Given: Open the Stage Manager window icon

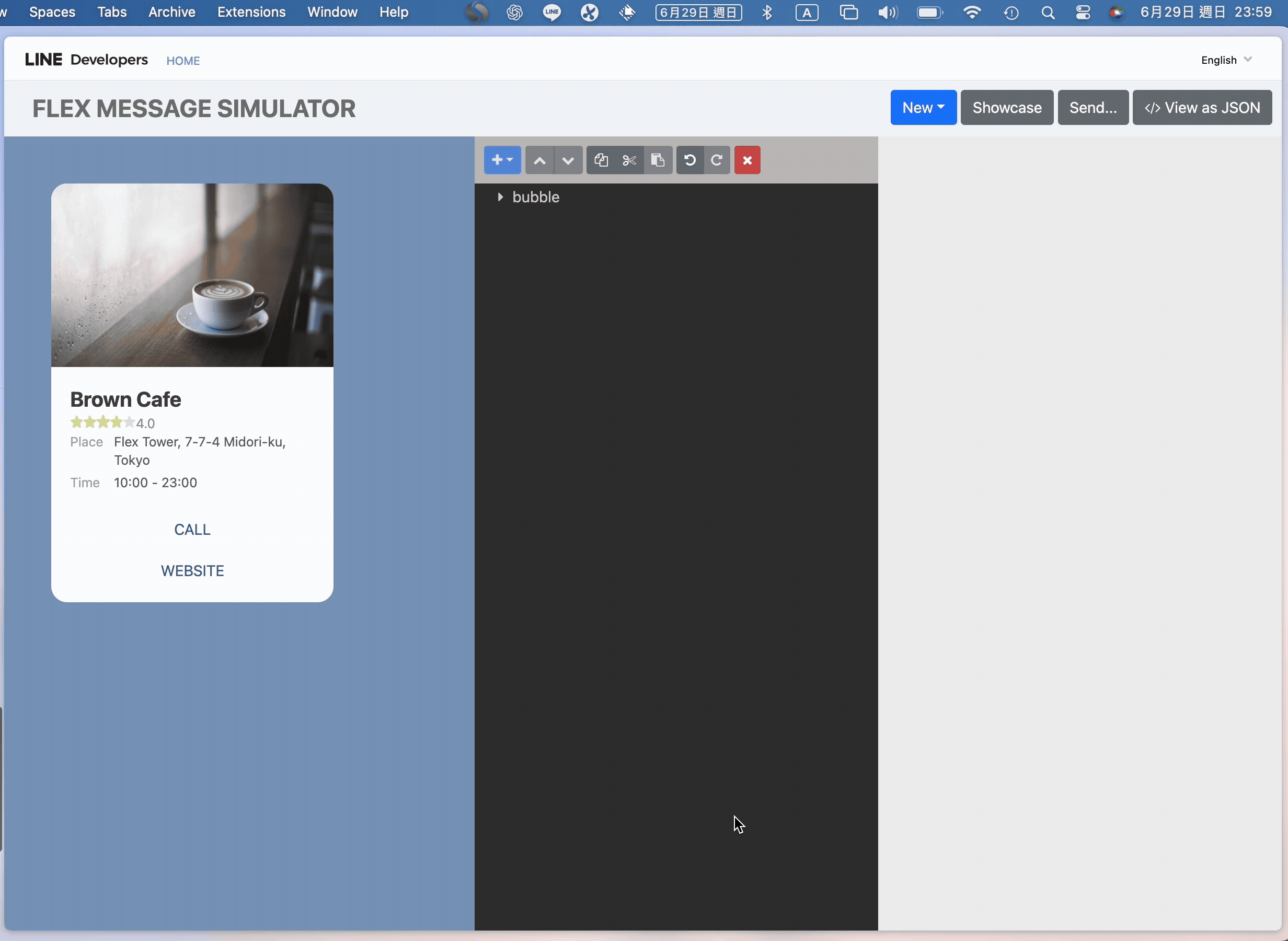Looking at the screenshot, I should (x=848, y=12).
